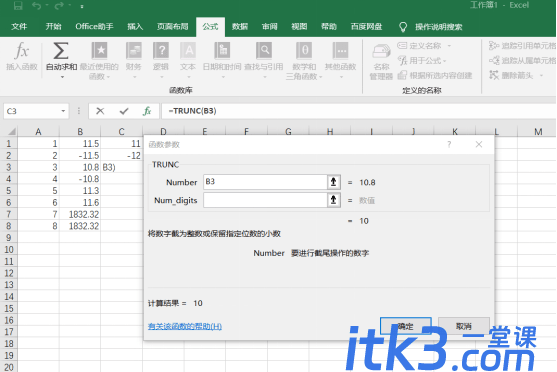Click the Number input field containing B3
The image size is (557, 372).
(x=265, y=182)
